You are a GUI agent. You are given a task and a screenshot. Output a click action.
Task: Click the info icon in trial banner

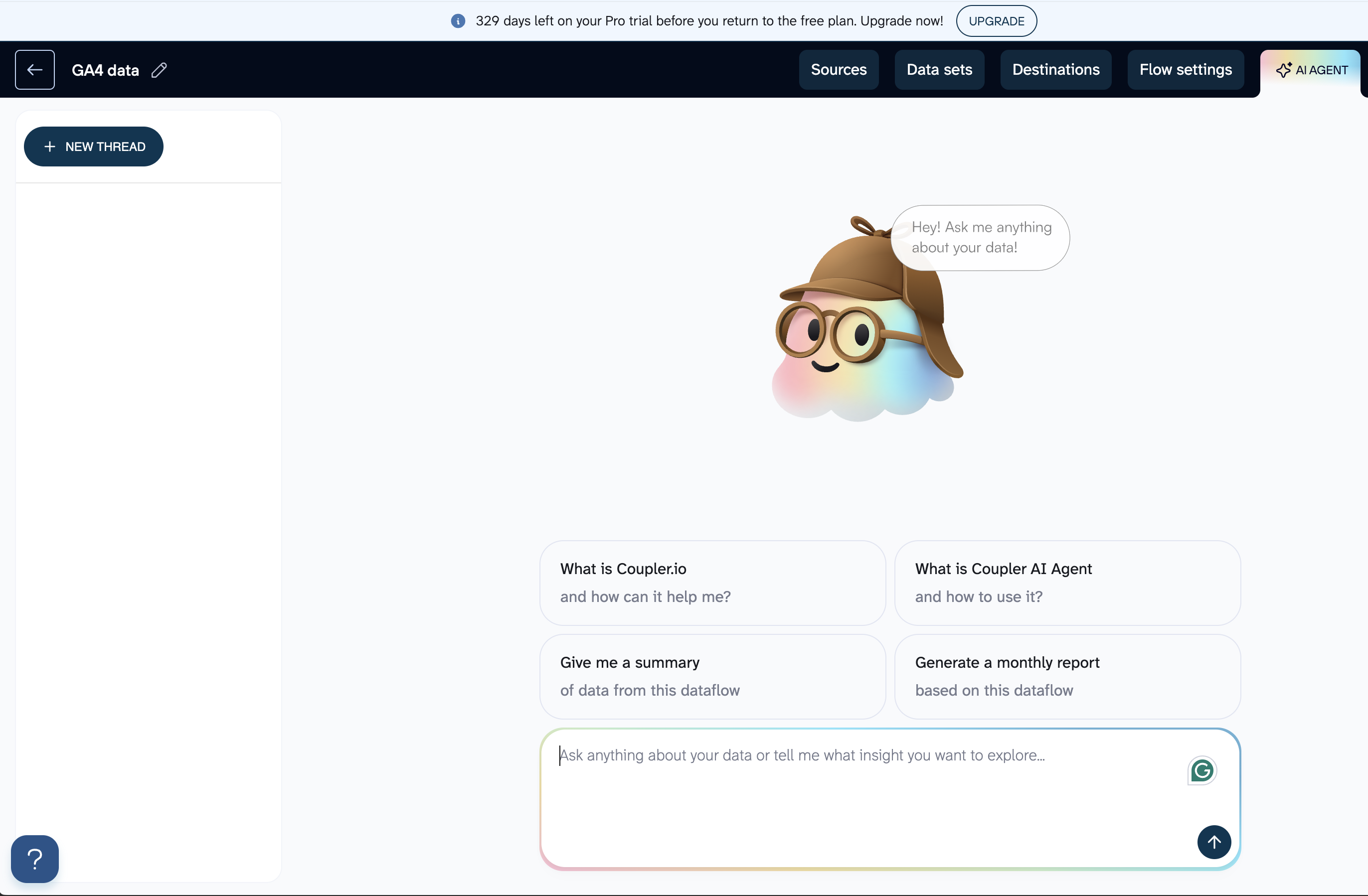tap(458, 21)
